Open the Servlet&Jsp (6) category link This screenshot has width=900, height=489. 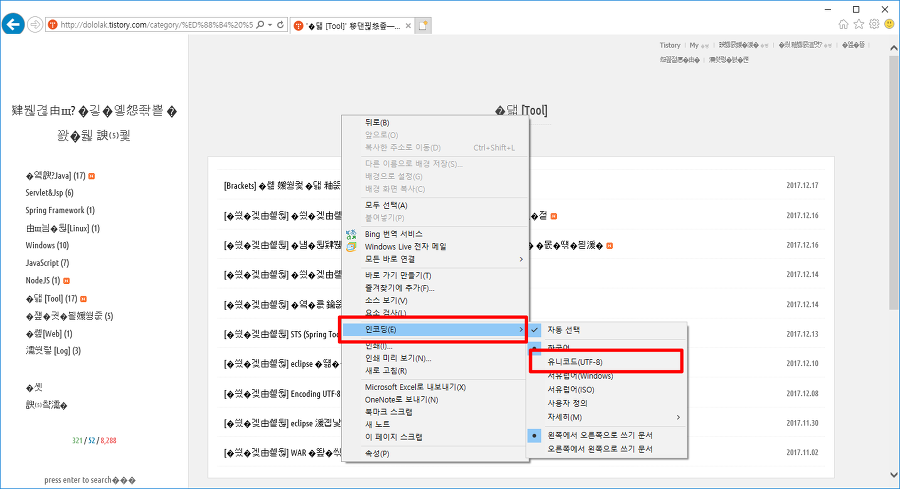[49, 193]
